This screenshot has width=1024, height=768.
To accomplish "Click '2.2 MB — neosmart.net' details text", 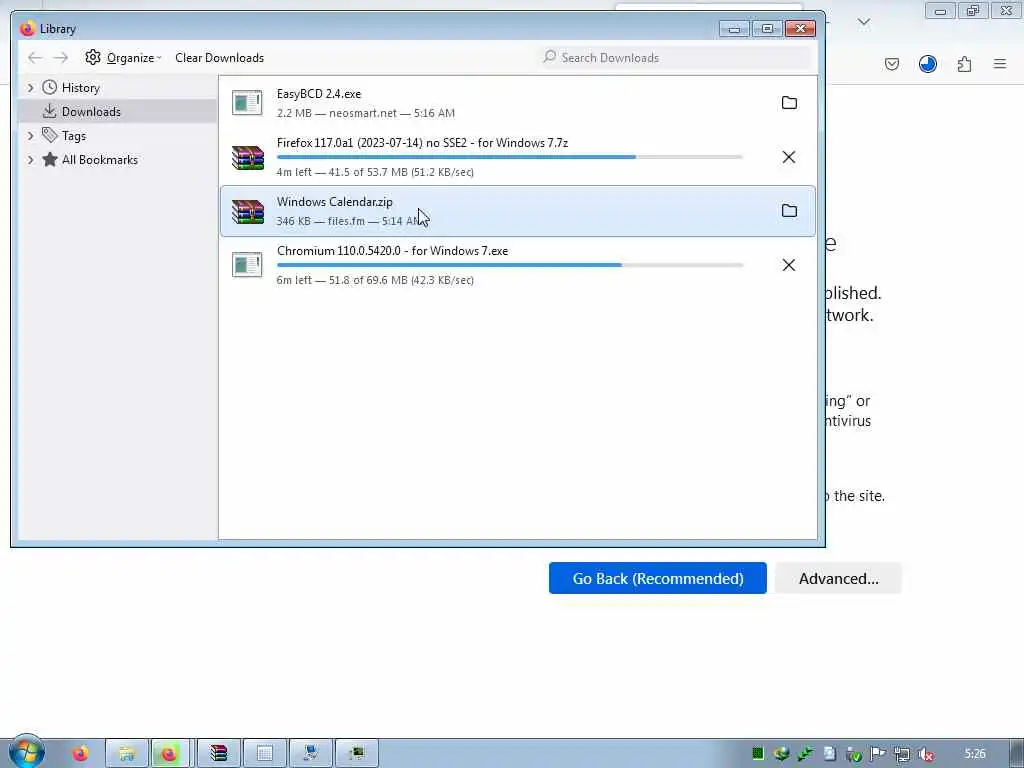I will click(x=365, y=113).
